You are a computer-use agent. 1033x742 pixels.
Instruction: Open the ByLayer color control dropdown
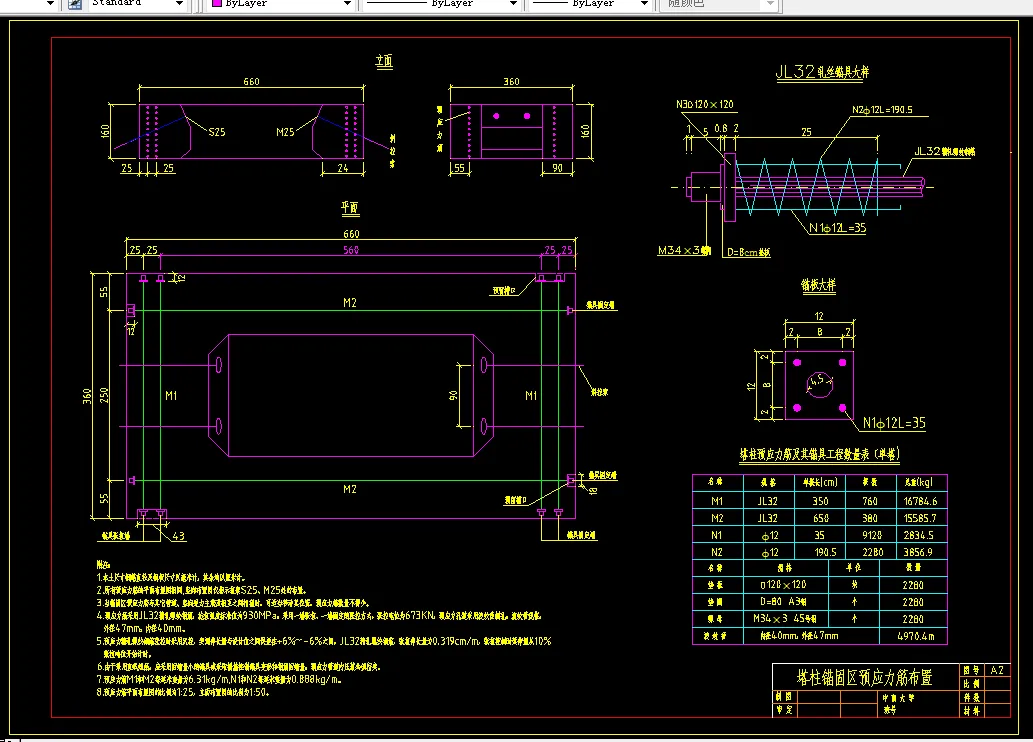click(x=347, y=3)
